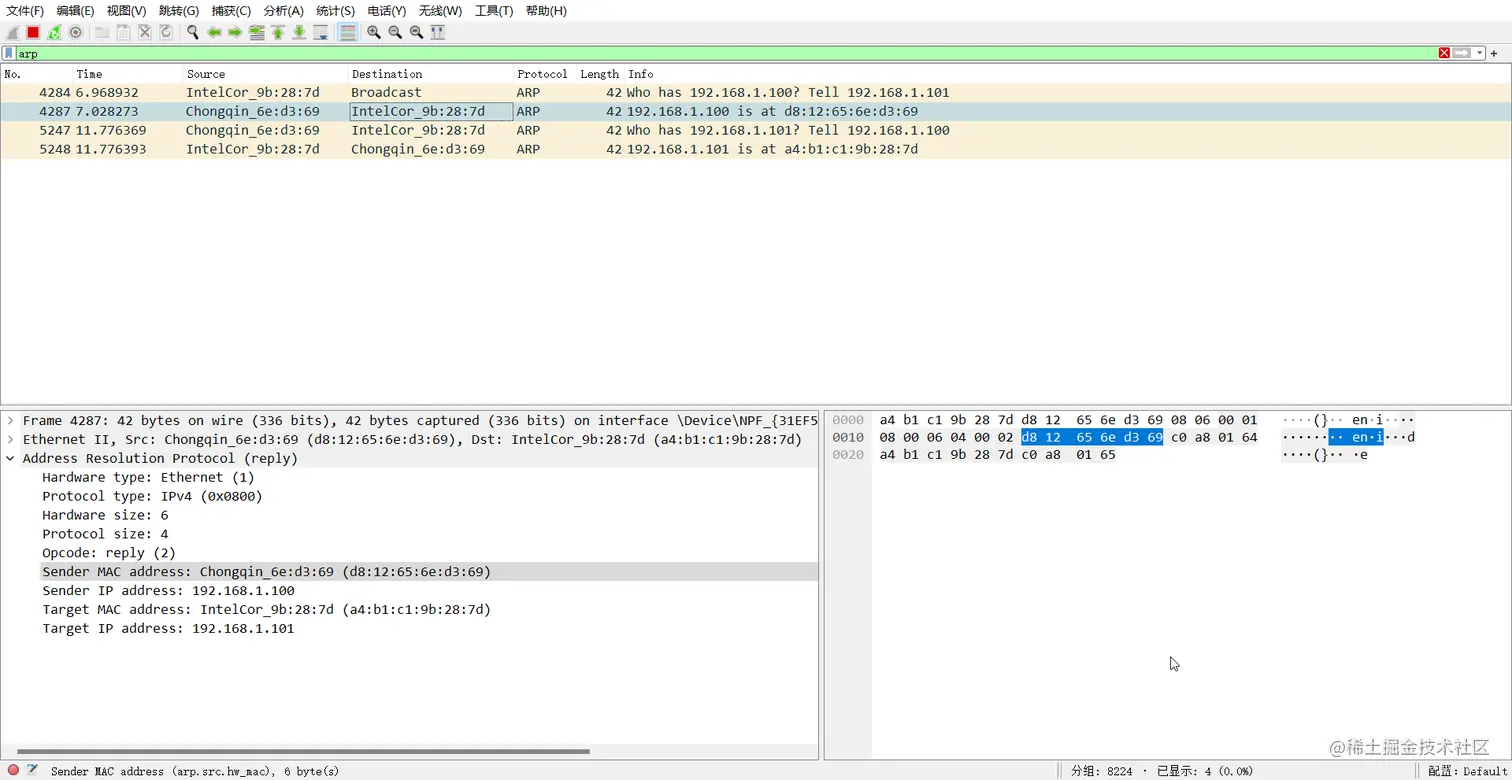Select Target IP address 192.168.1.101 field
Viewport: 1512px width, 780px height.
(x=168, y=629)
